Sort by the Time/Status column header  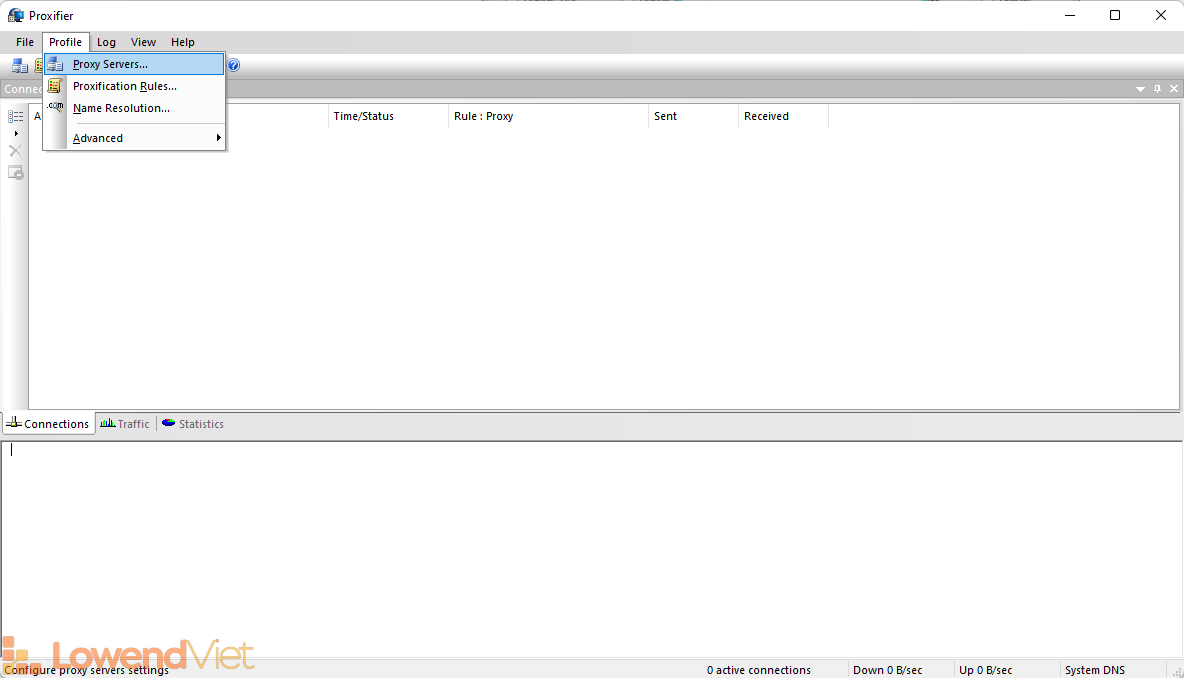pos(363,116)
